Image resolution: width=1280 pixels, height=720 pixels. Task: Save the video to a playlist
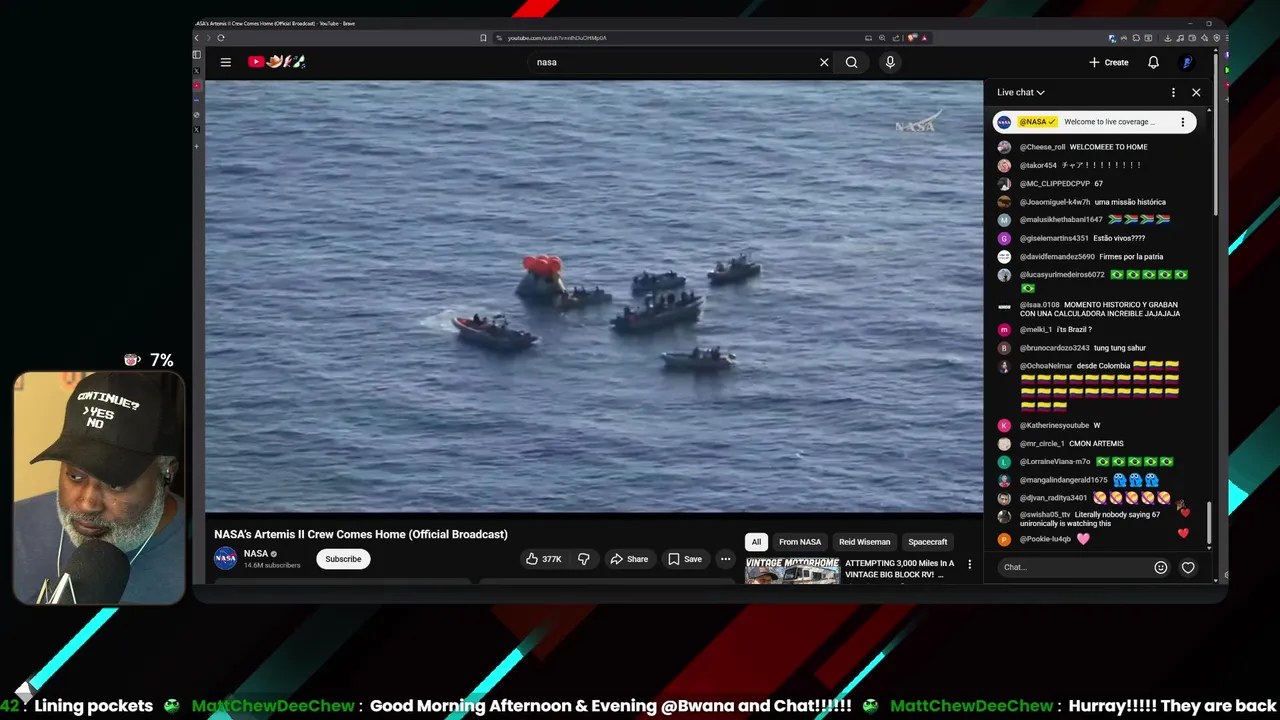(685, 559)
